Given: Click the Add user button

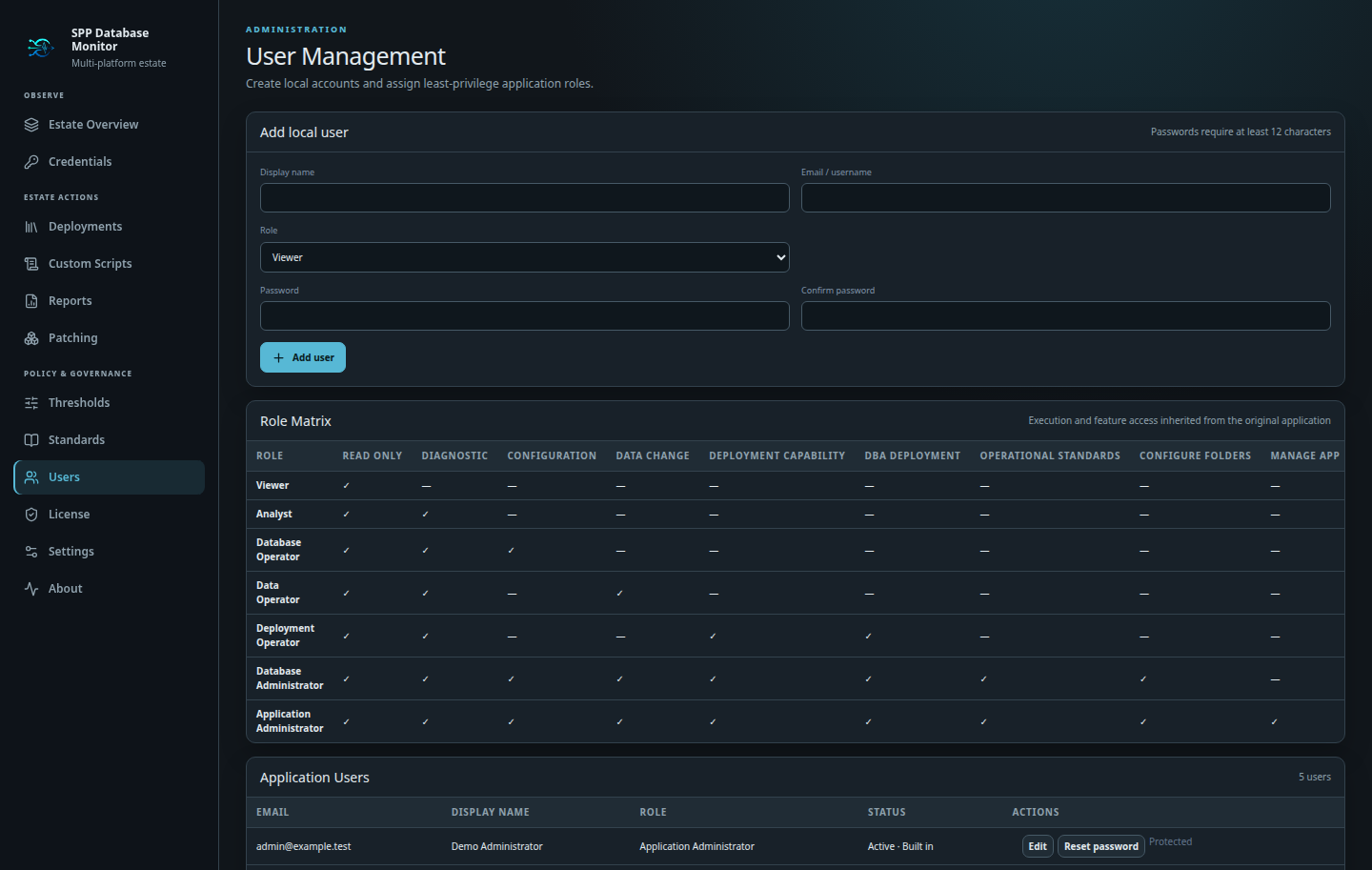Looking at the screenshot, I should coord(303,357).
